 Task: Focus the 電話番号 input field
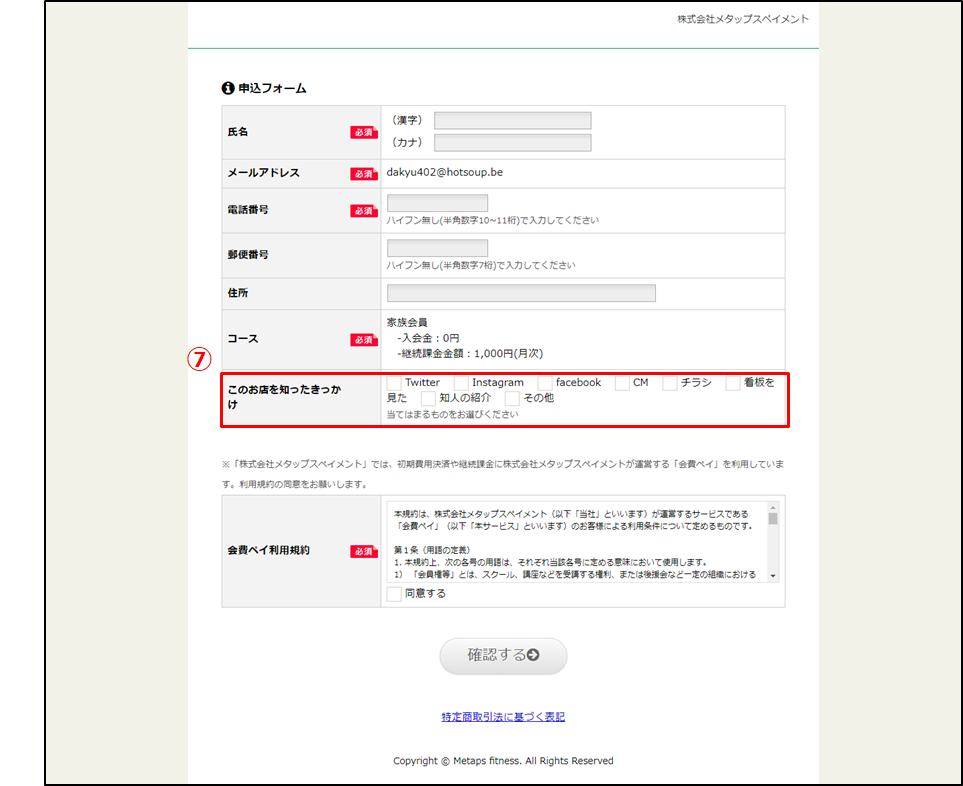click(437, 203)
